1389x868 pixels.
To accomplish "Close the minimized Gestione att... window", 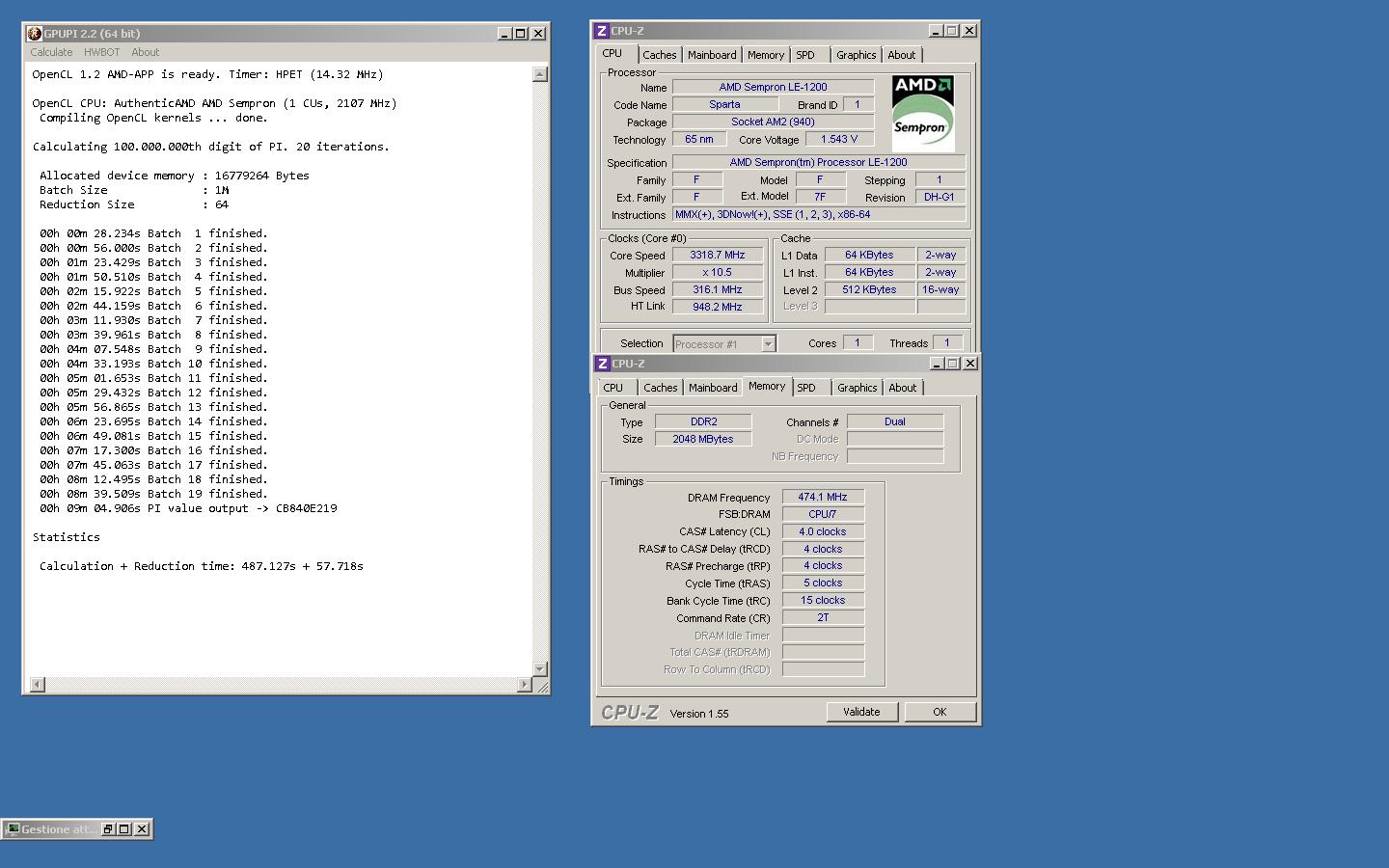I will (142, 828).
